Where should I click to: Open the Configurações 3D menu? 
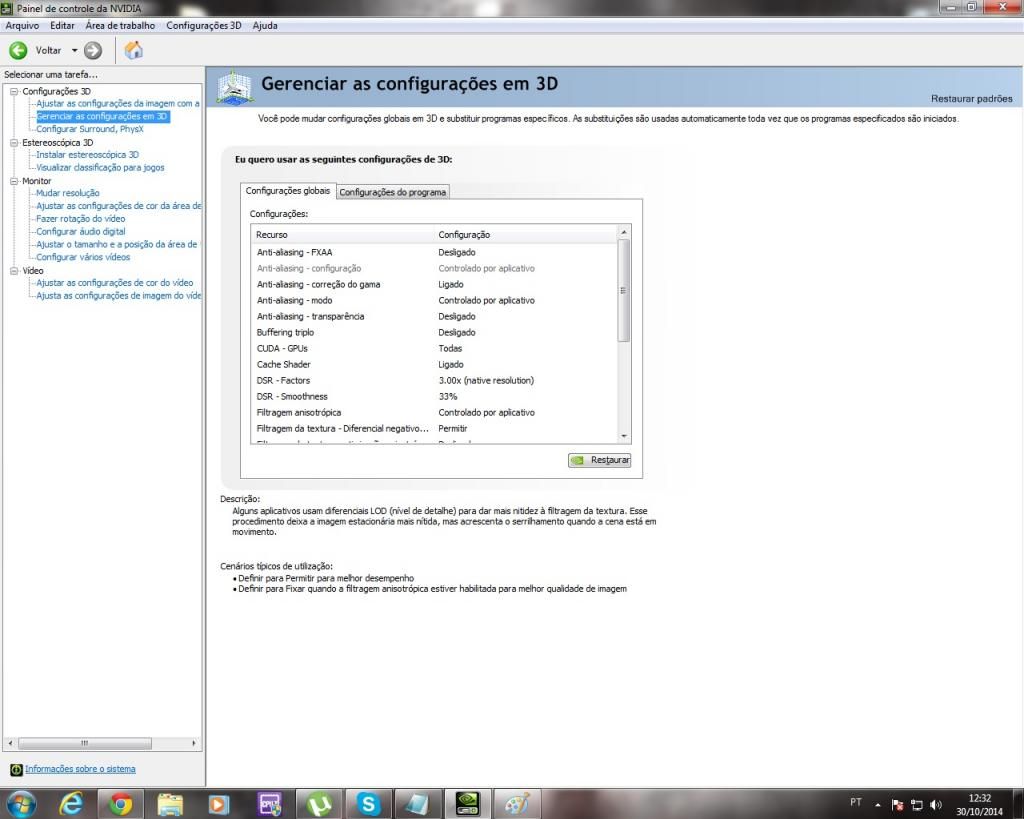click(x=204, y=25)
